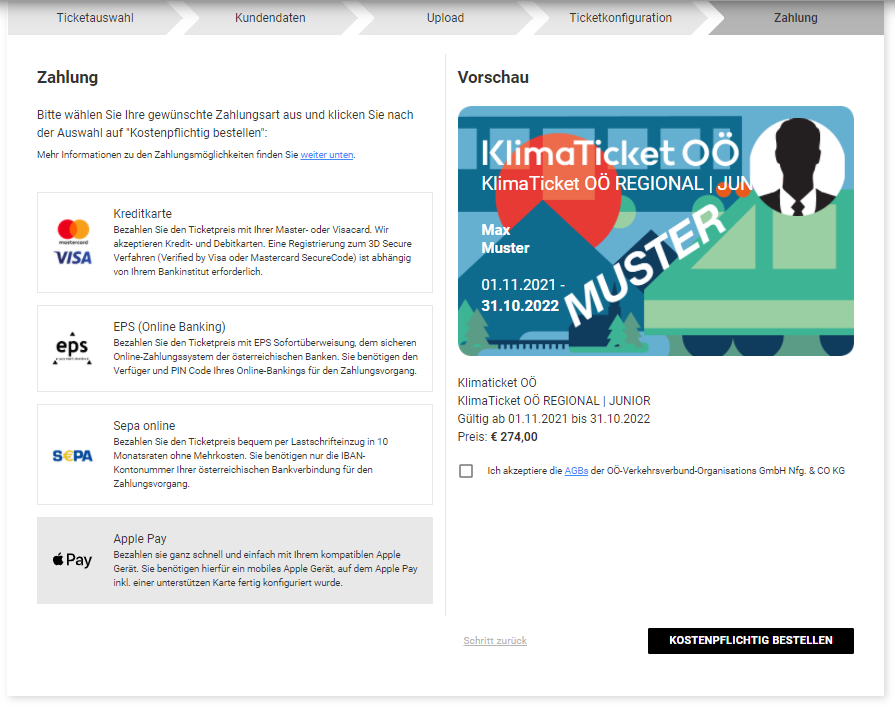895x708 pixels.
Task: Click the text Gültig ab 01.11.2021 bis 31.10.2022
Action: (554, 419)
